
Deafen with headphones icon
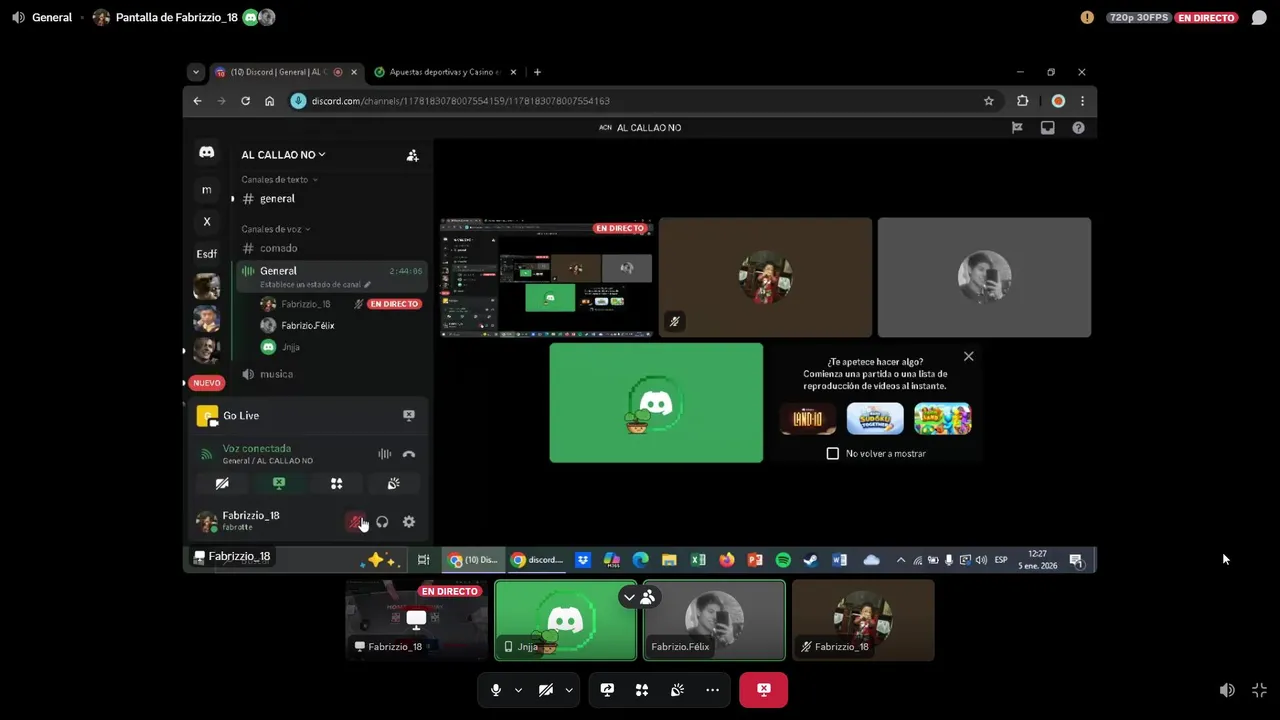[x=382, y=522]
